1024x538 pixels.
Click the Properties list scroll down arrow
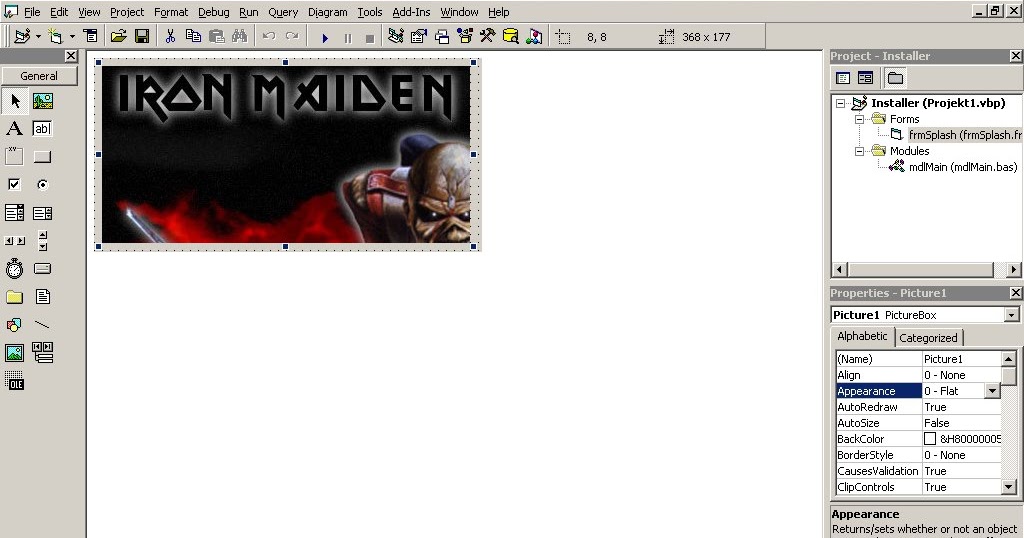tap(1009, 487)
